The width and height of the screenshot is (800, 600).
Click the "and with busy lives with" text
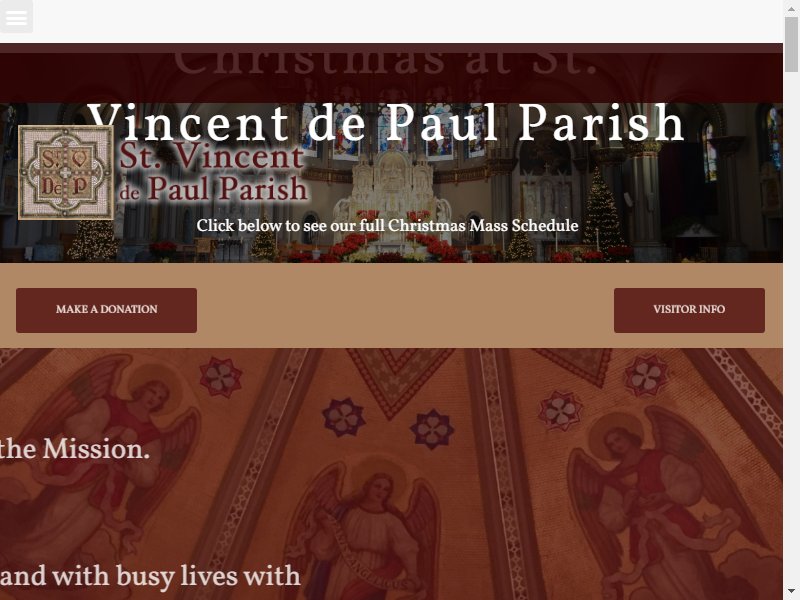click(x=151, y=577)
